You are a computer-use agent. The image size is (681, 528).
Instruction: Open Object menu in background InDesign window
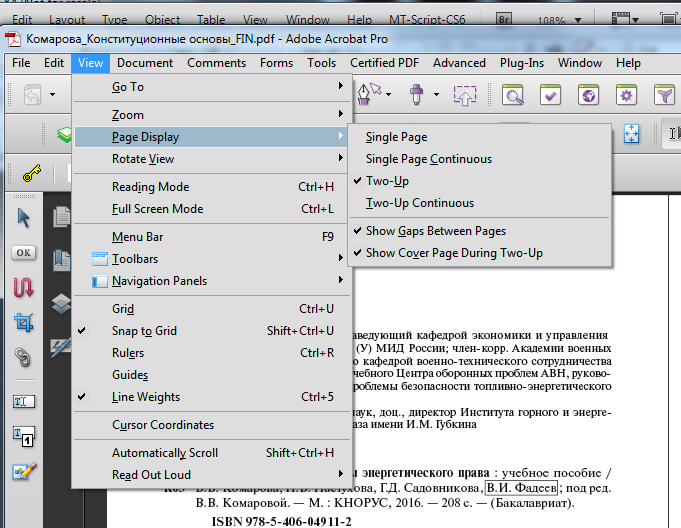[x=162, y=20]
